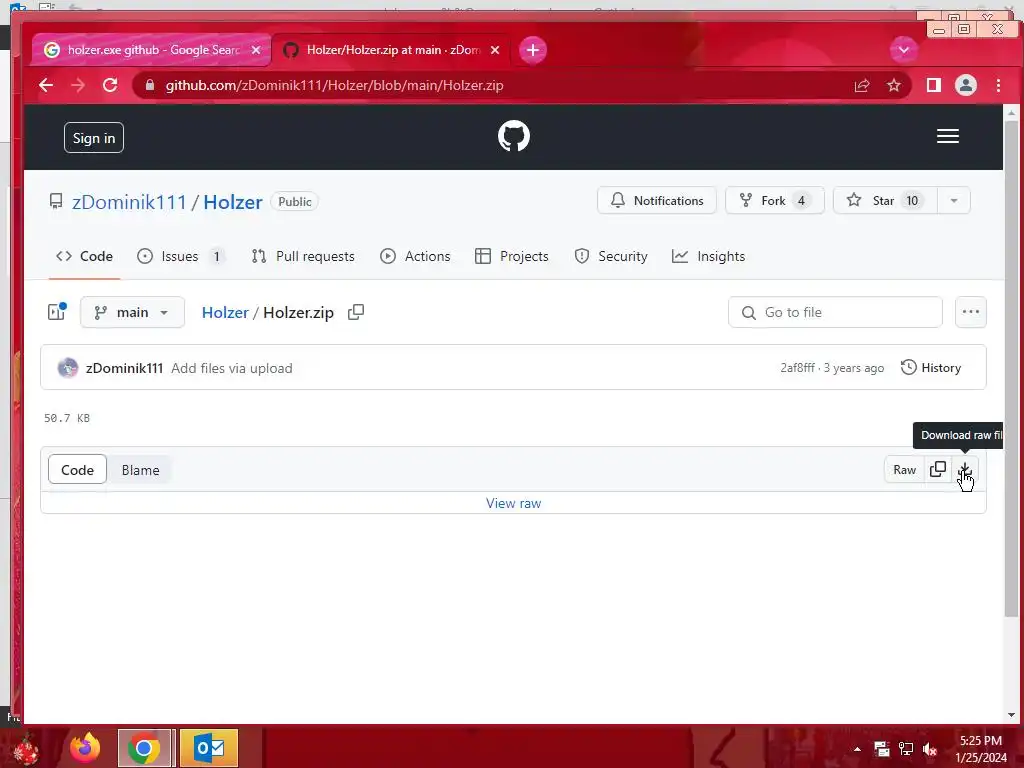1024x768 pixels.
Task: Switch to the Insights tab
Action: (x=709, y=257)
